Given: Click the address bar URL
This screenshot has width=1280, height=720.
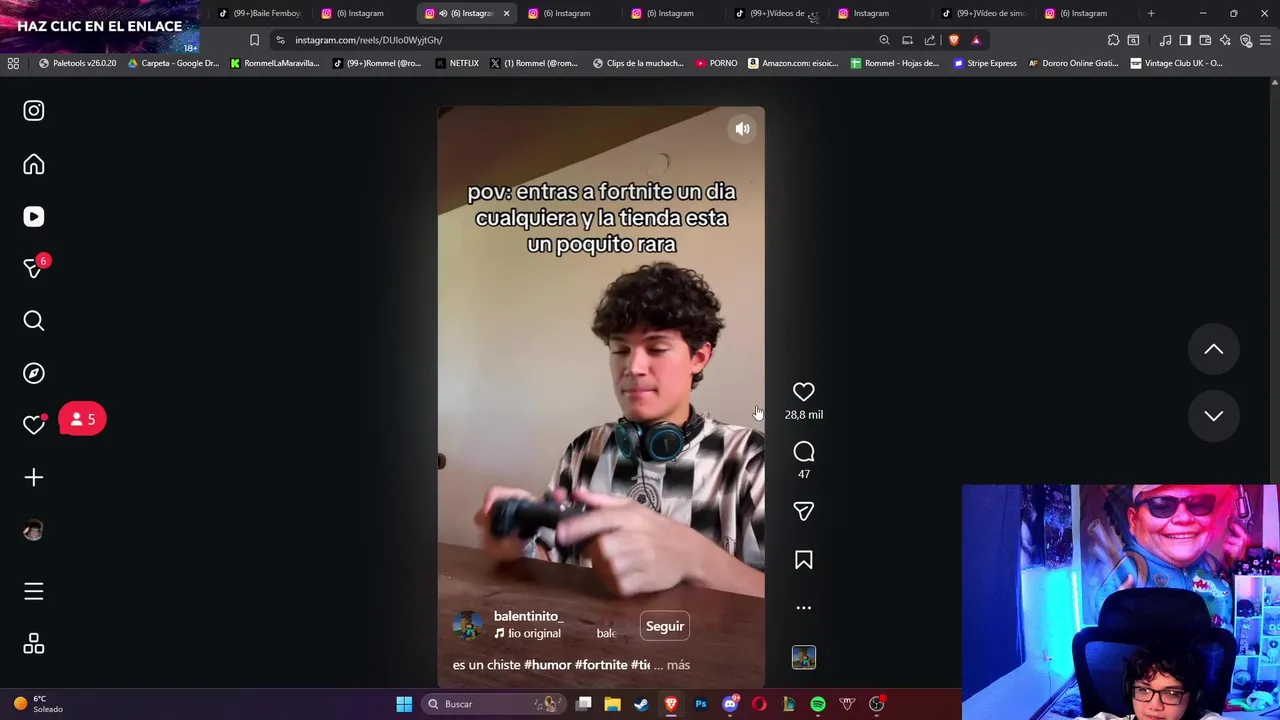Looking at the screenshot, I should pos(369,40).
